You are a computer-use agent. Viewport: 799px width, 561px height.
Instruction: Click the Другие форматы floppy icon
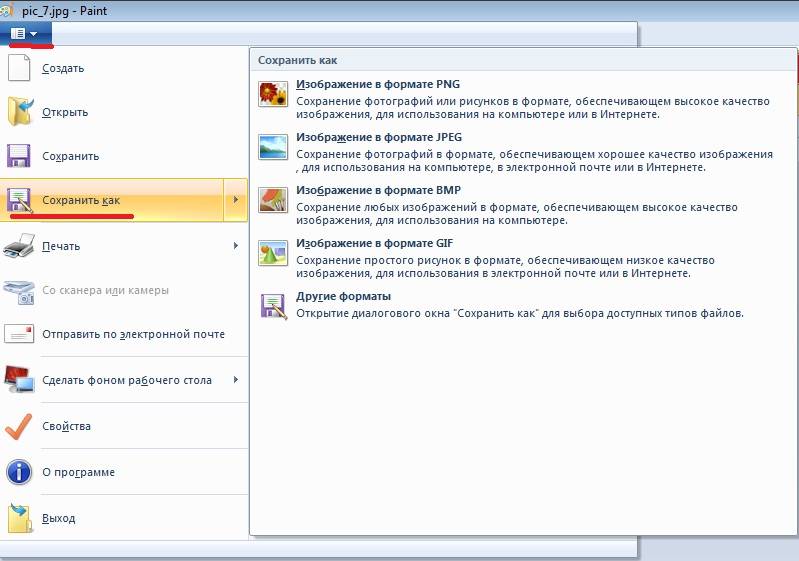tap(274, 306)
